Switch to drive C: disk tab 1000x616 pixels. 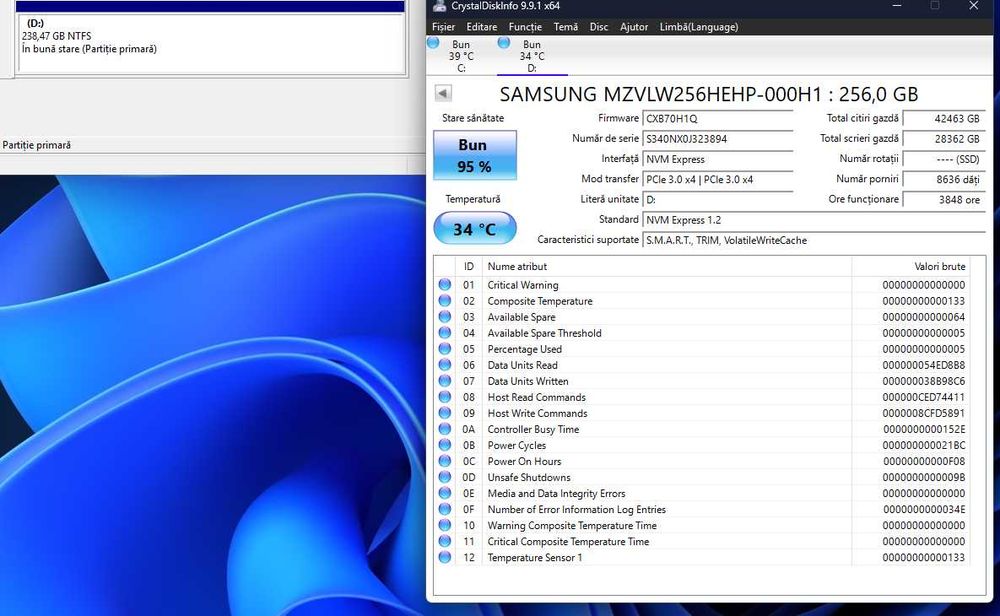460,56
